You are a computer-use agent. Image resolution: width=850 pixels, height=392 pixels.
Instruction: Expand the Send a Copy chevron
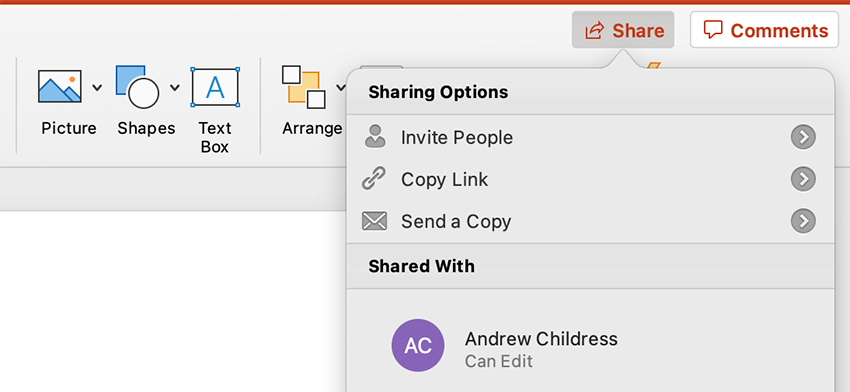pyautogui.click(x=803, y=221)
